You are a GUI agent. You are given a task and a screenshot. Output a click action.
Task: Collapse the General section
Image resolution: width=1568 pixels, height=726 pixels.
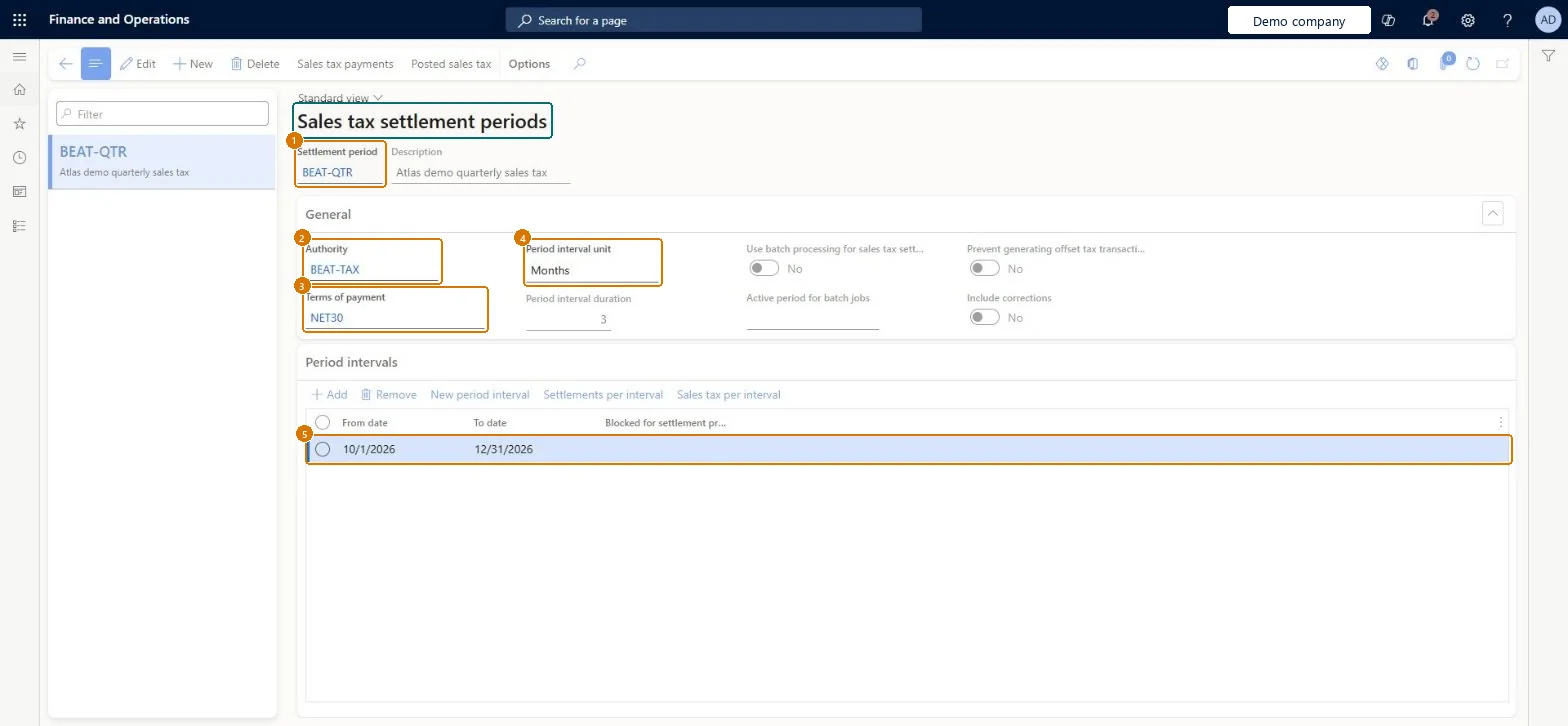pyautogui.click(x=1492, y=214)
